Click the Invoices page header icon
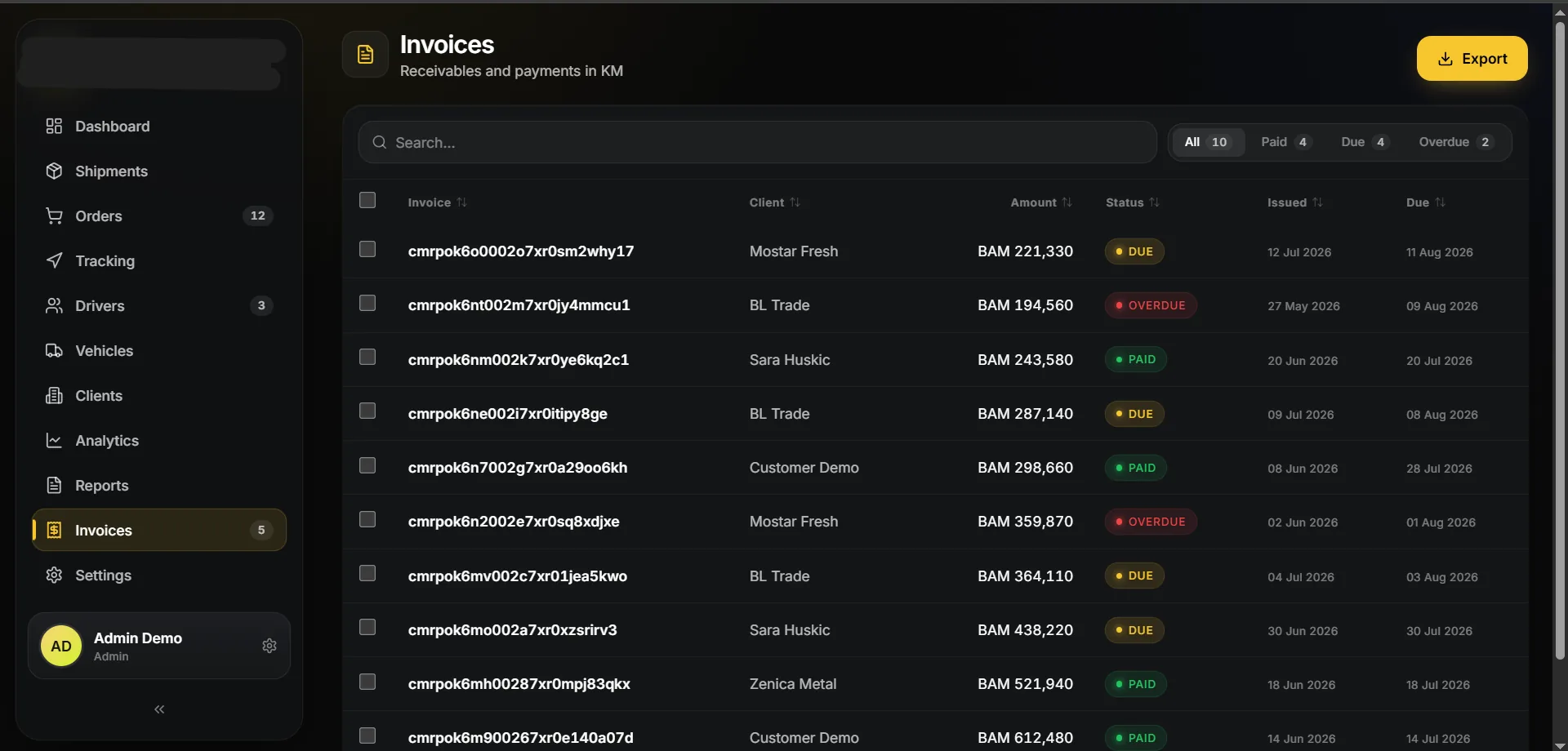This screenshot has width=1568, height=751. (x=365, y=55)
